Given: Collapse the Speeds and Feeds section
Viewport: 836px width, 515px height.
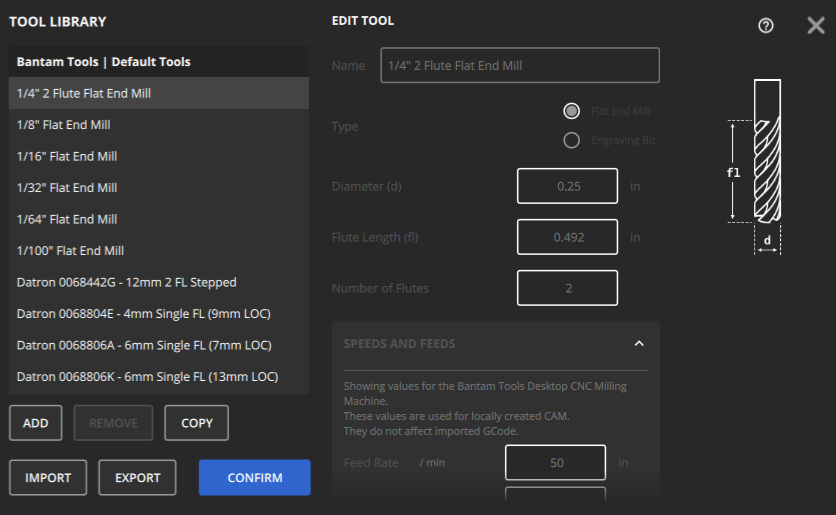Looking at the screenshot, I should pos(639,344).
